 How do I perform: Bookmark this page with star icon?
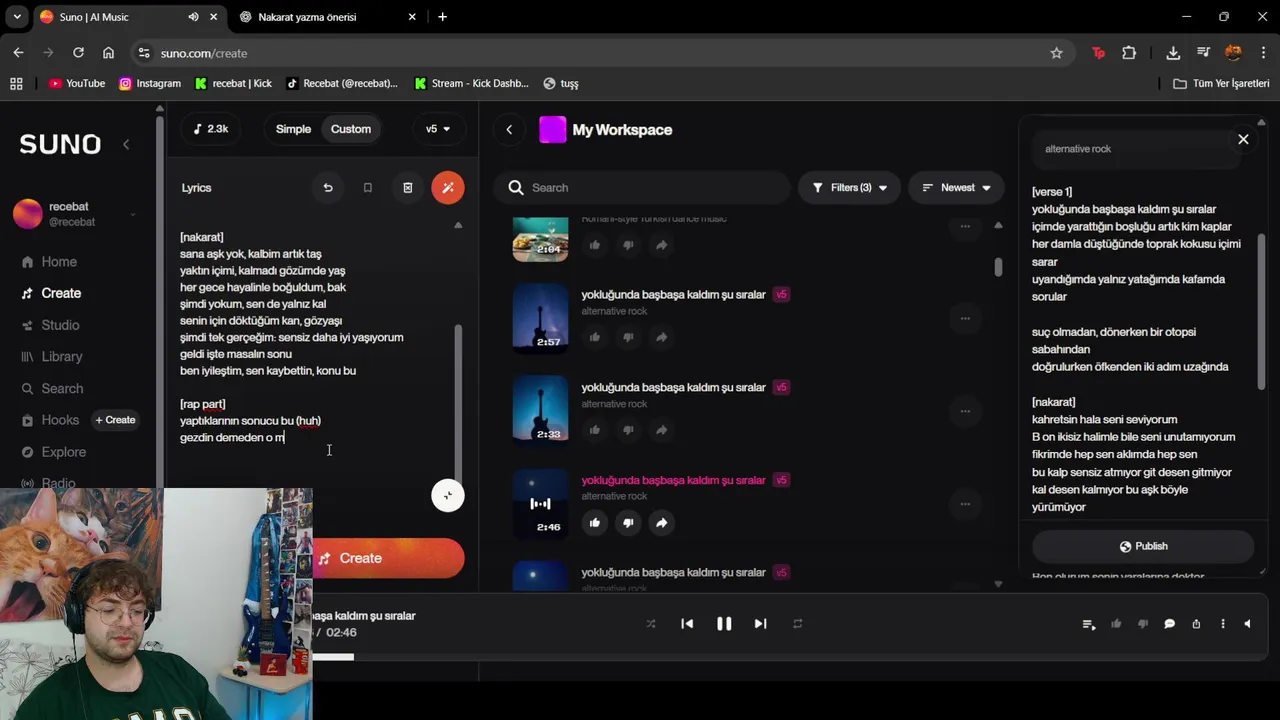pyautogui.click(x=1056, y=53)
